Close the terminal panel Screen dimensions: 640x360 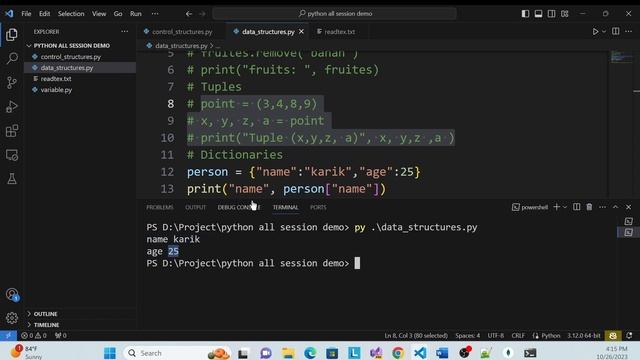[629, 207]
